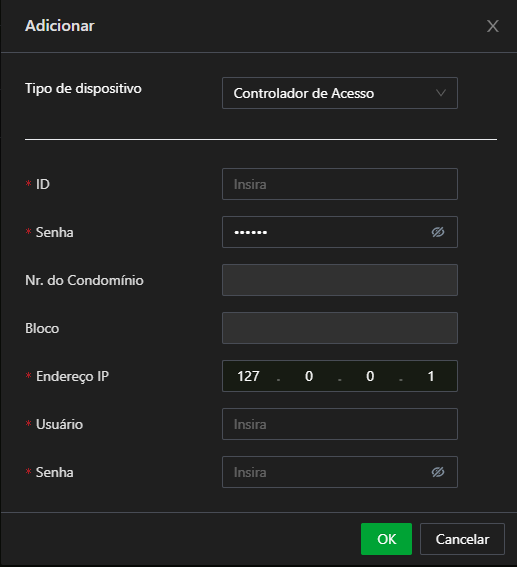The width and height of the screenshot is (517, 567).
Task: Click the Adicionar dialog title
Action: click(x=60, y=26)
